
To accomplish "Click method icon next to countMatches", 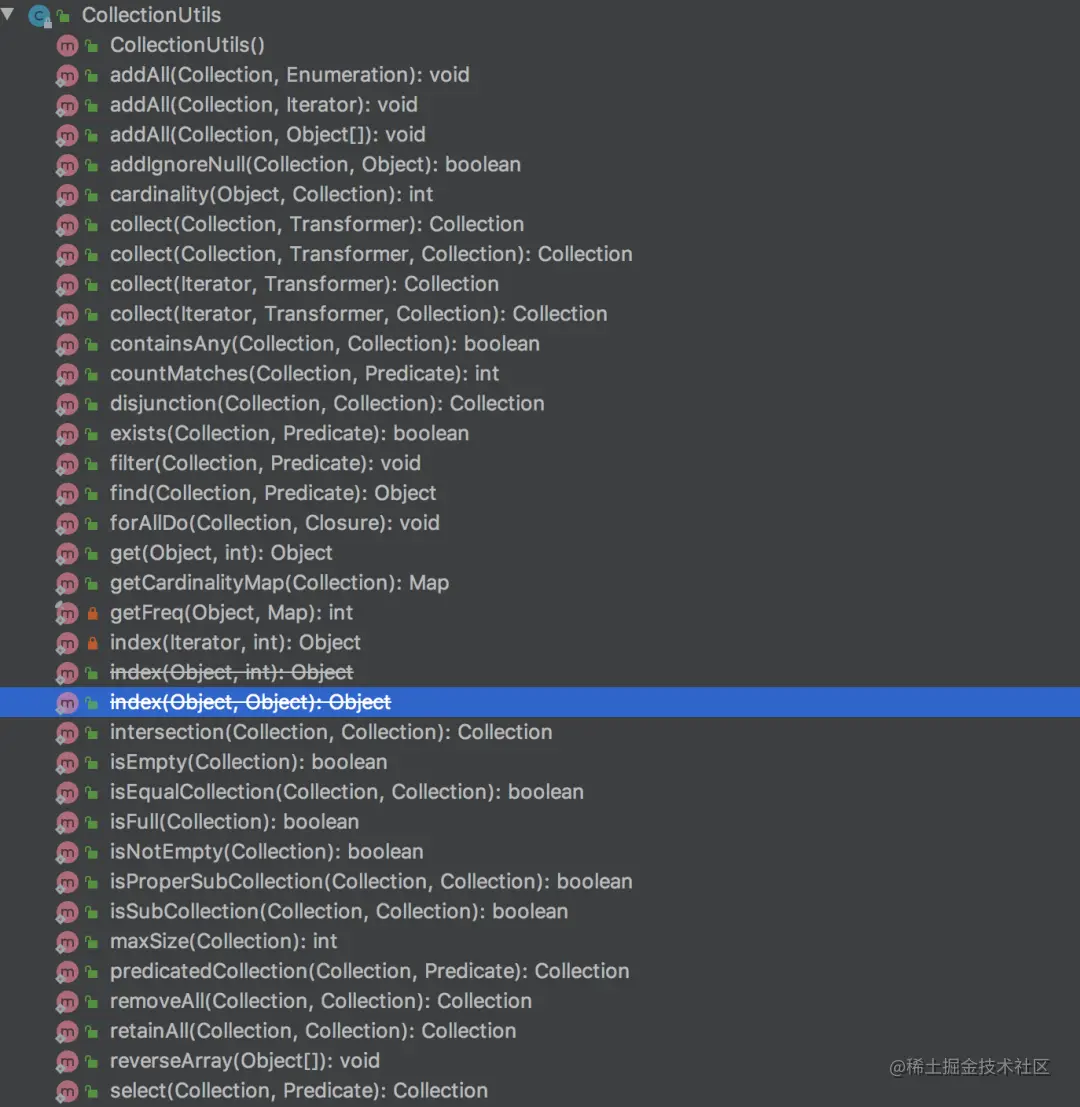I will click(66, 374).
